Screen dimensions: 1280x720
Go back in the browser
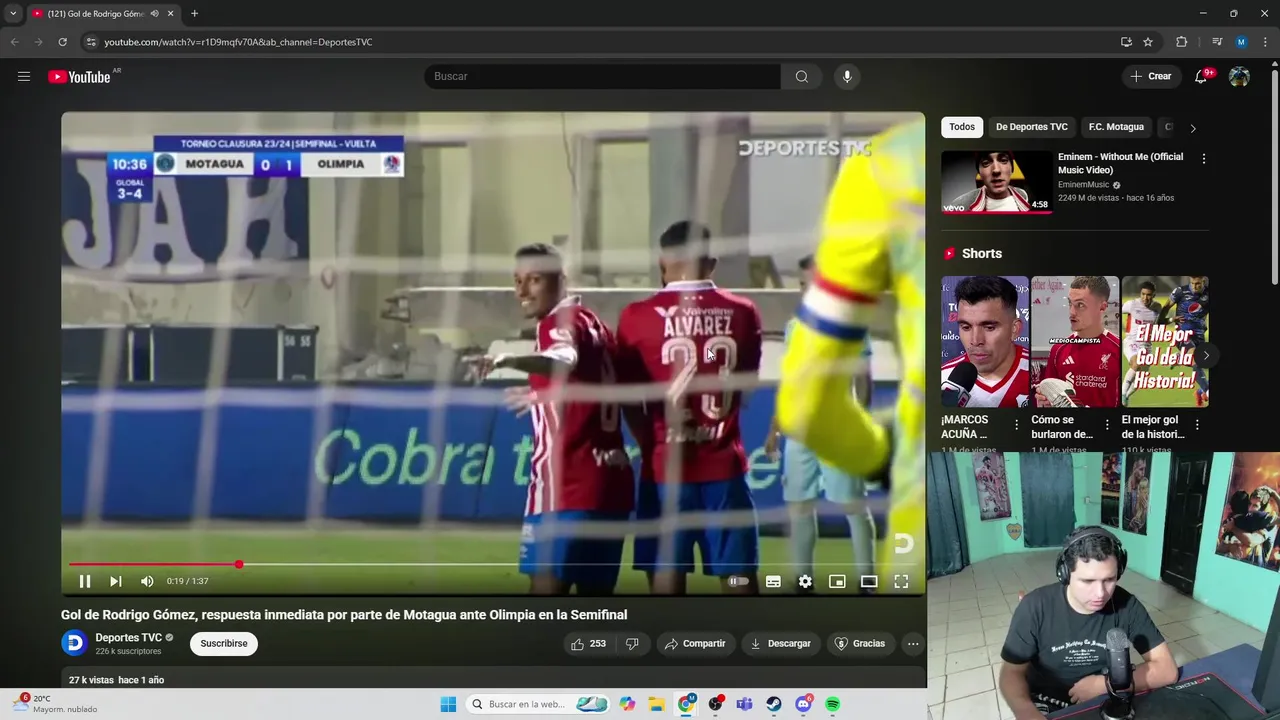(14, 42)
